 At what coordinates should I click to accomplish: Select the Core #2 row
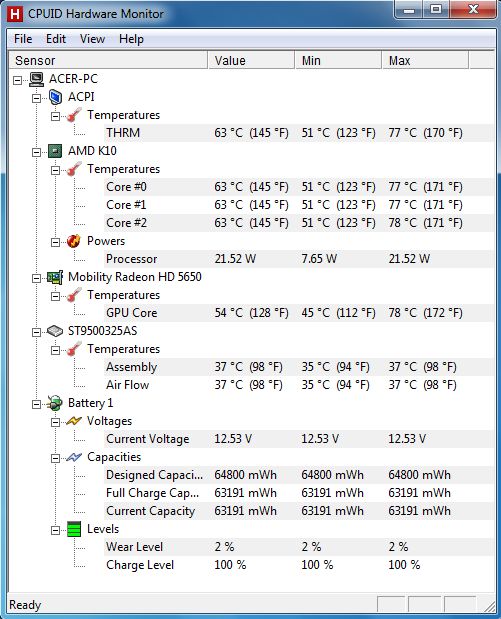pos(299,223)
